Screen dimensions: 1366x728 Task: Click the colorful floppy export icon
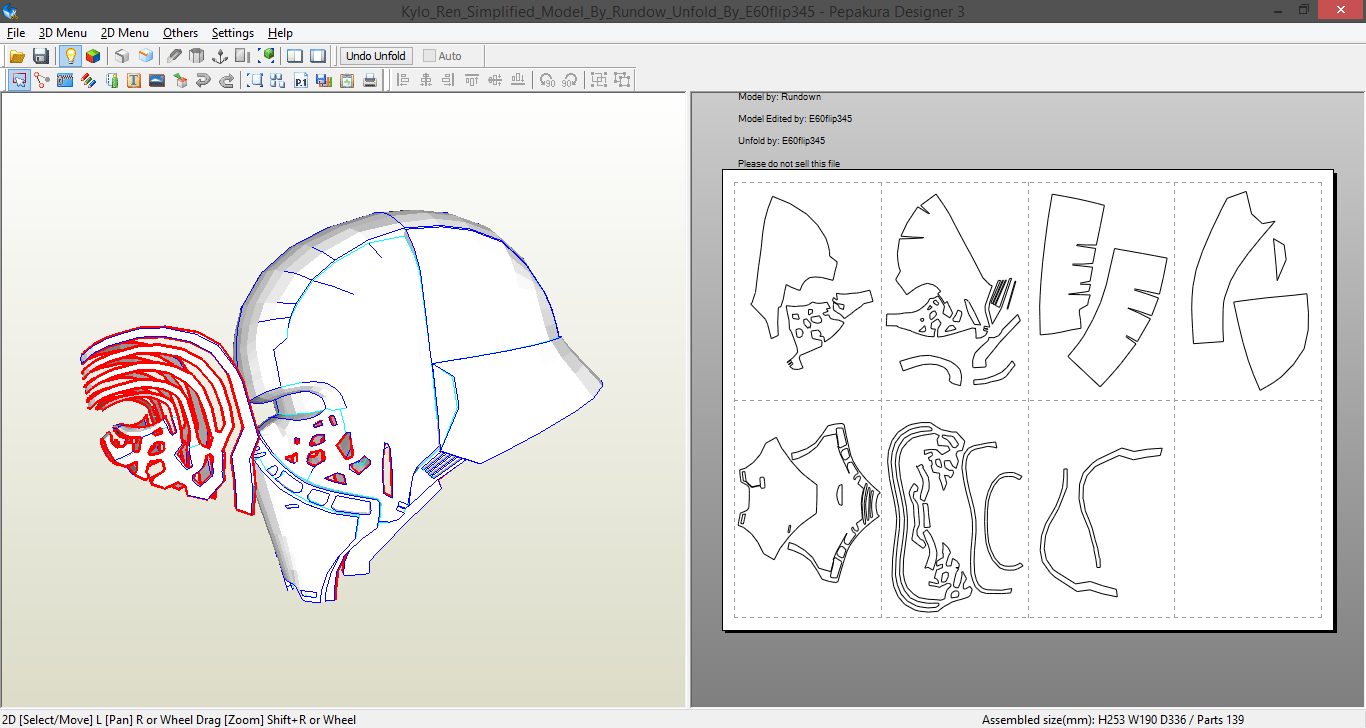coord(324,80)
